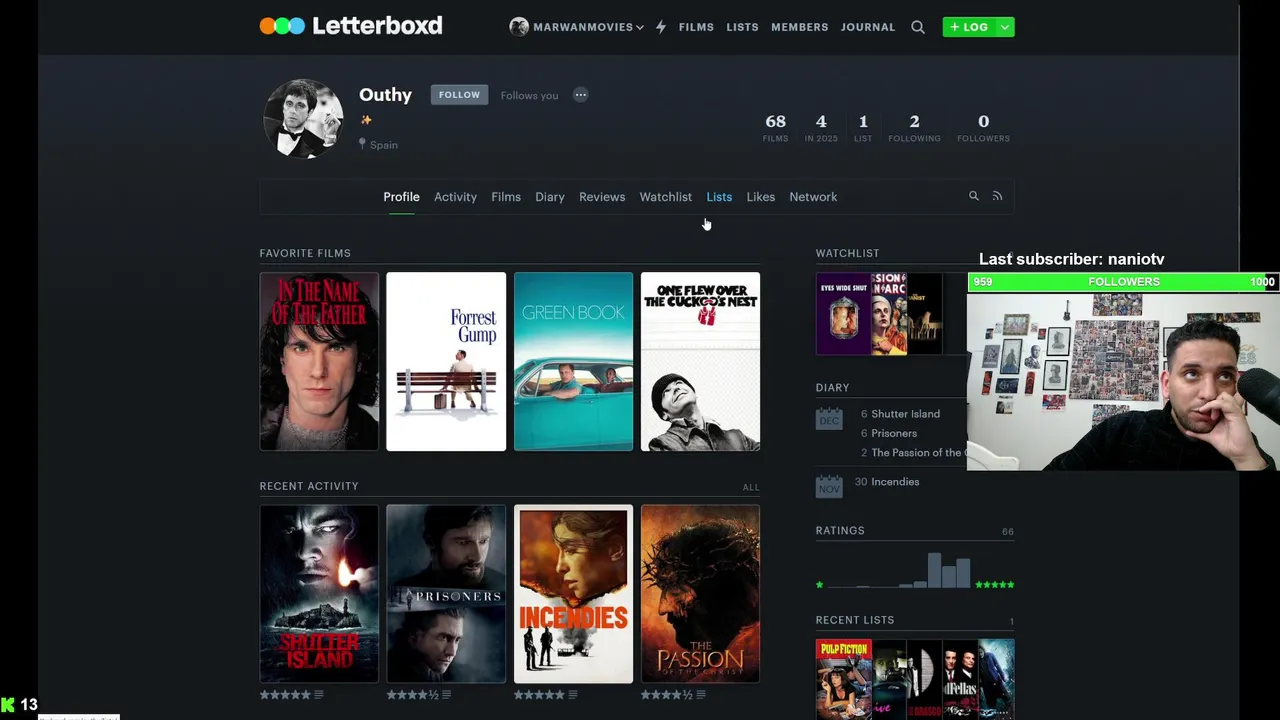Open the RATINGS section heading

tap(840, 531)
